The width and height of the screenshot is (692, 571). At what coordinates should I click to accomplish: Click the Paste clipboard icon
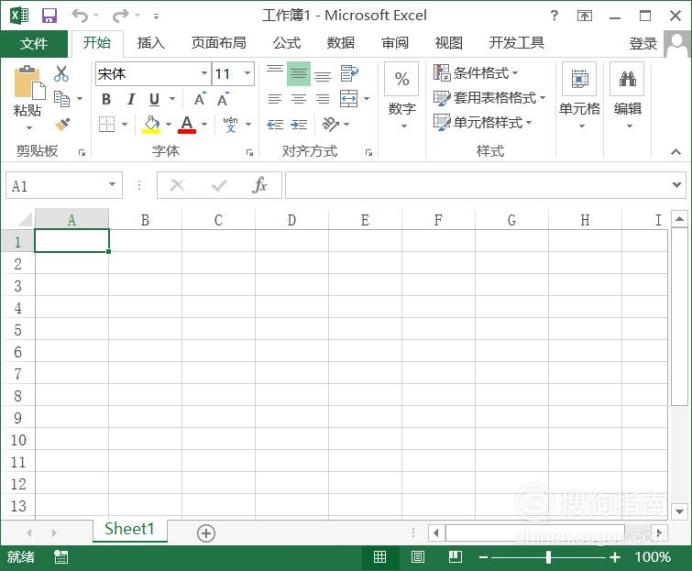(x=29, y=83)
